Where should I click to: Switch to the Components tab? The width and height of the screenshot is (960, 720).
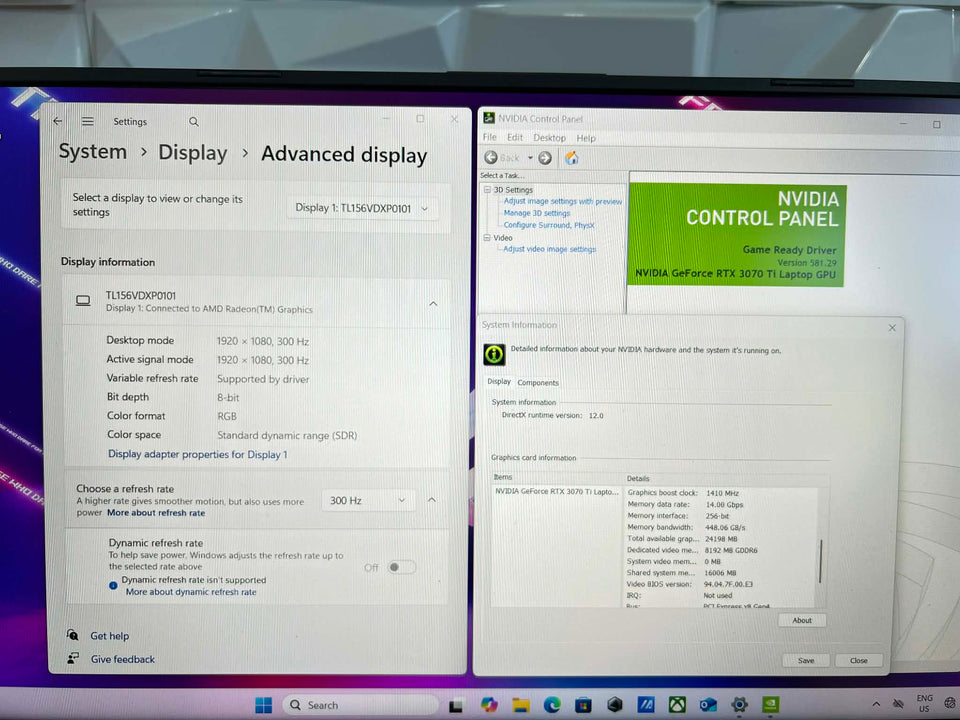[x=538, y=383]
